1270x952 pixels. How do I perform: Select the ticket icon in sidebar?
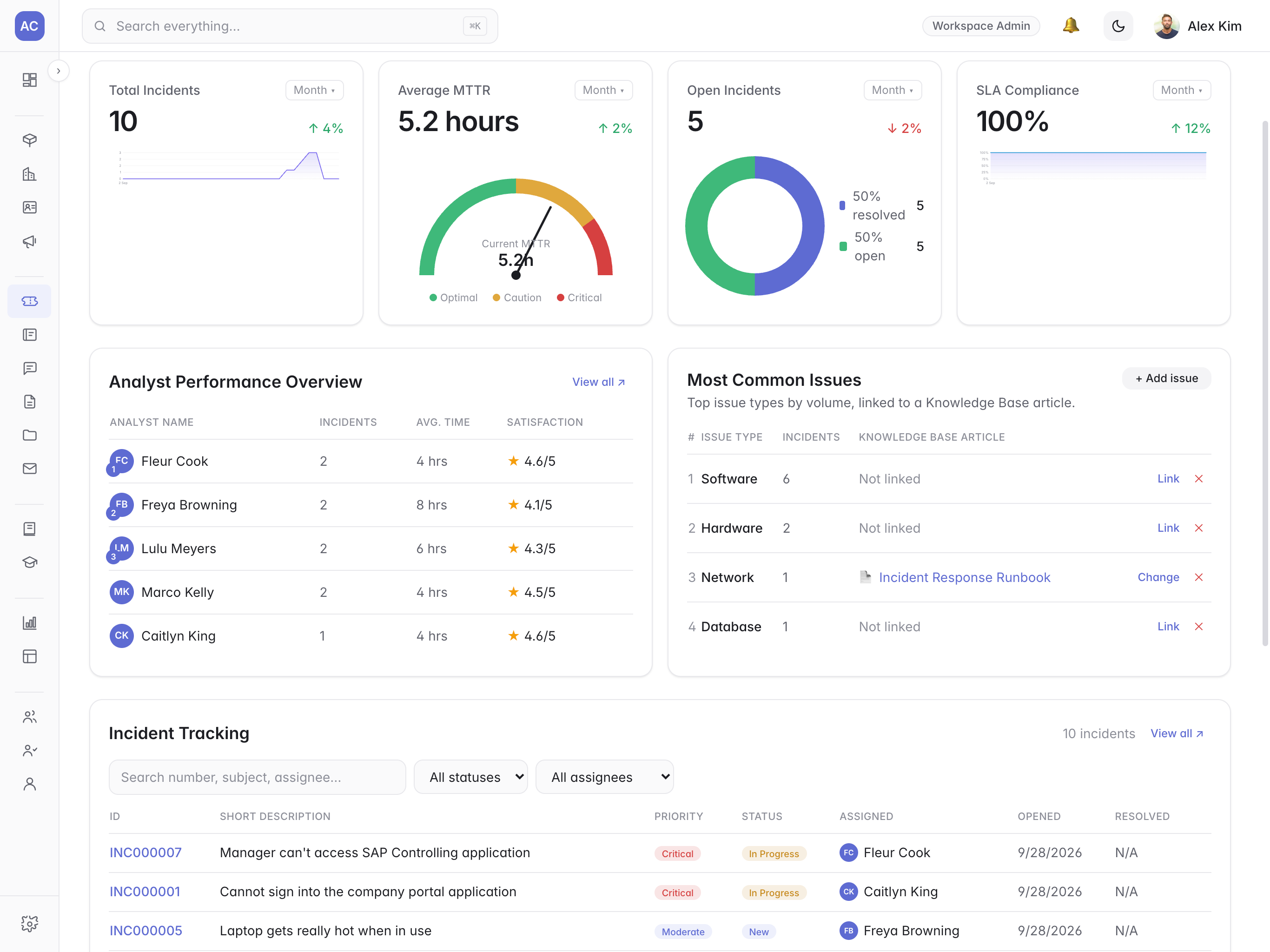click(x=29, y=301)
